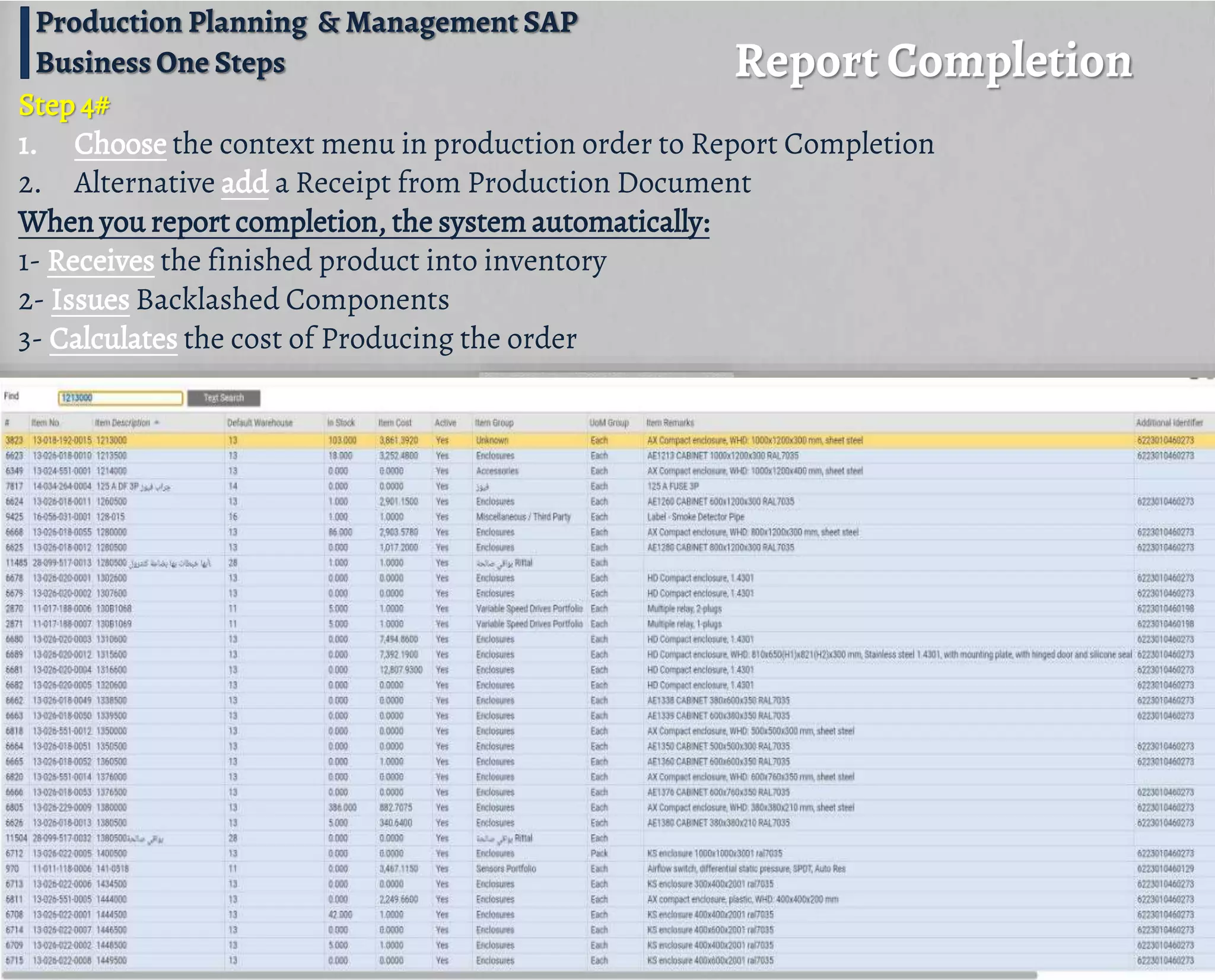
Task: Click item group 'Variable Speed Drives Portfolio' row 2870
Action: [x=529, y=609]
